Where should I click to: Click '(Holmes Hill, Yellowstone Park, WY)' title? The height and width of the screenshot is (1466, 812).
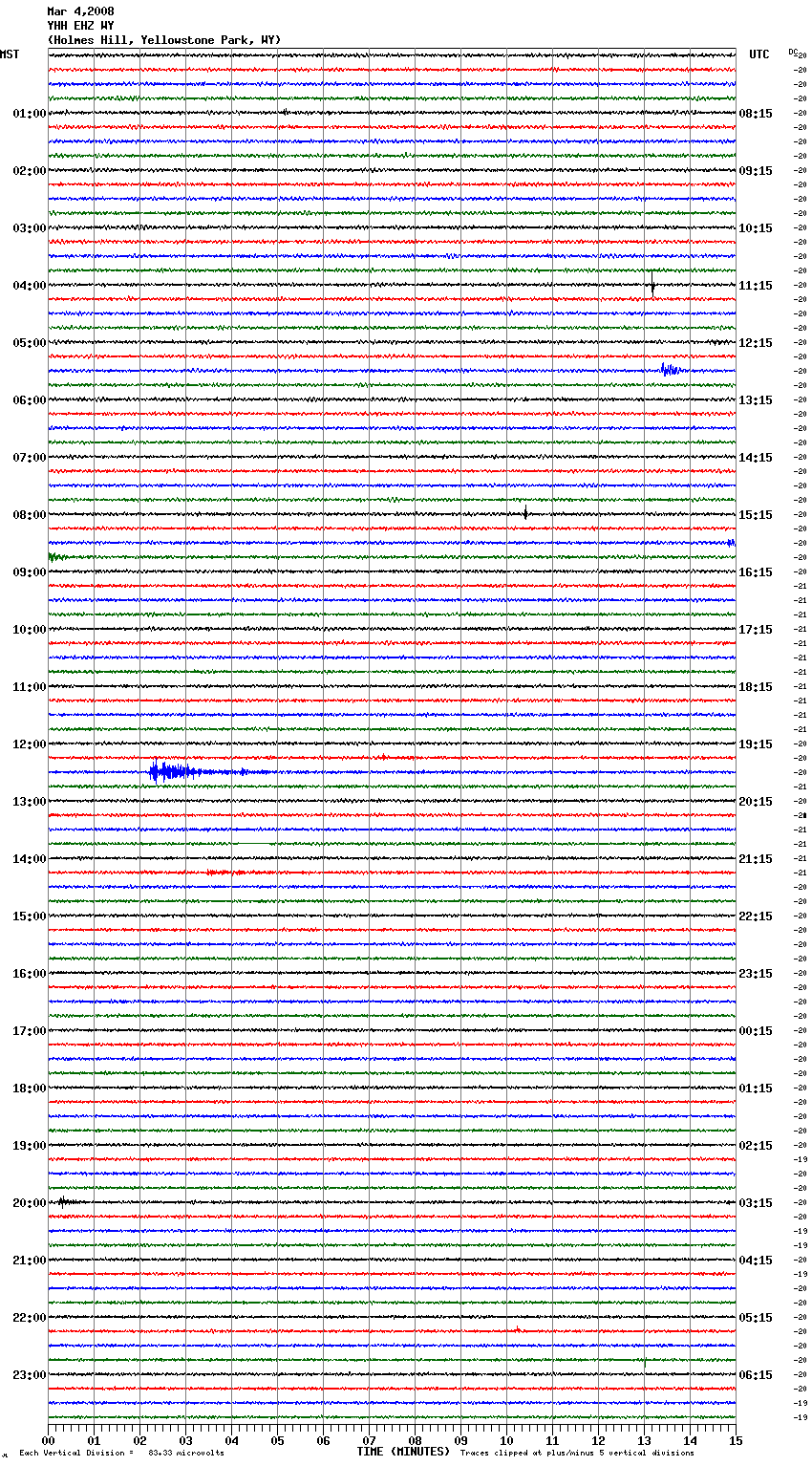point(164,40)
